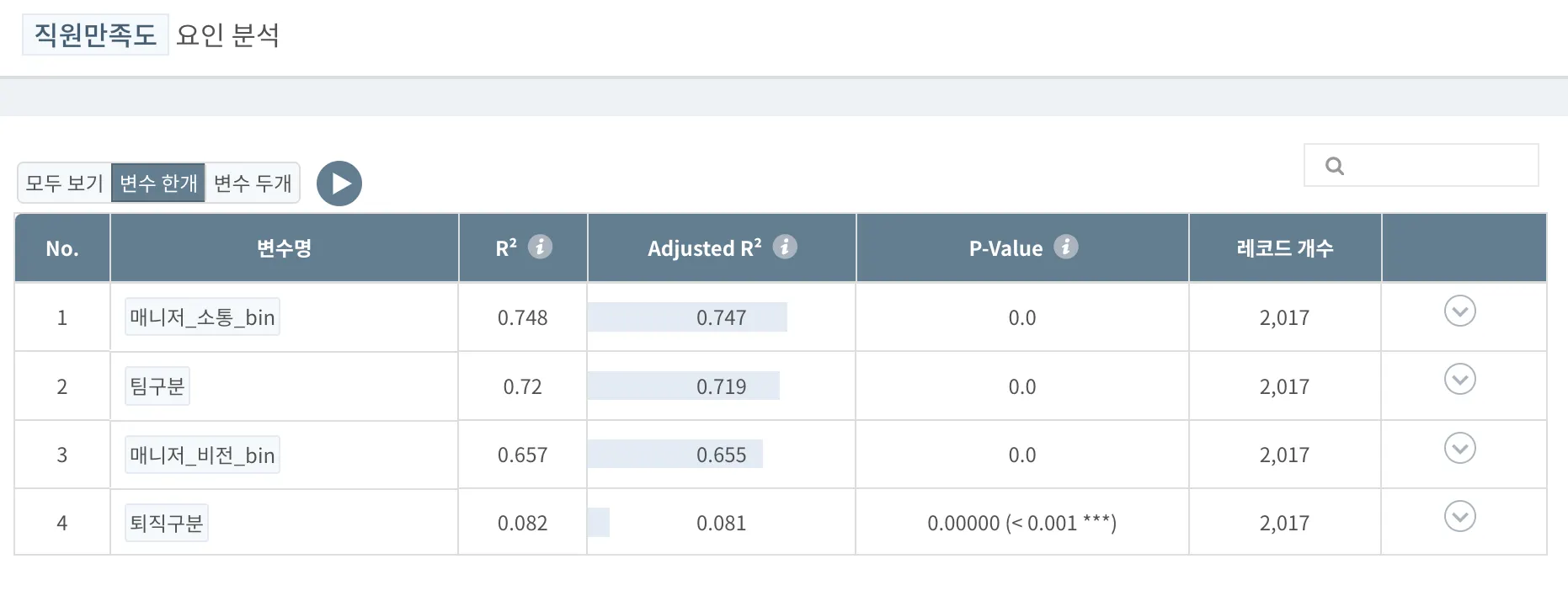Expand row 2 팀구분 details
Screen dimensions: 1568x596
coord(1459,380)
